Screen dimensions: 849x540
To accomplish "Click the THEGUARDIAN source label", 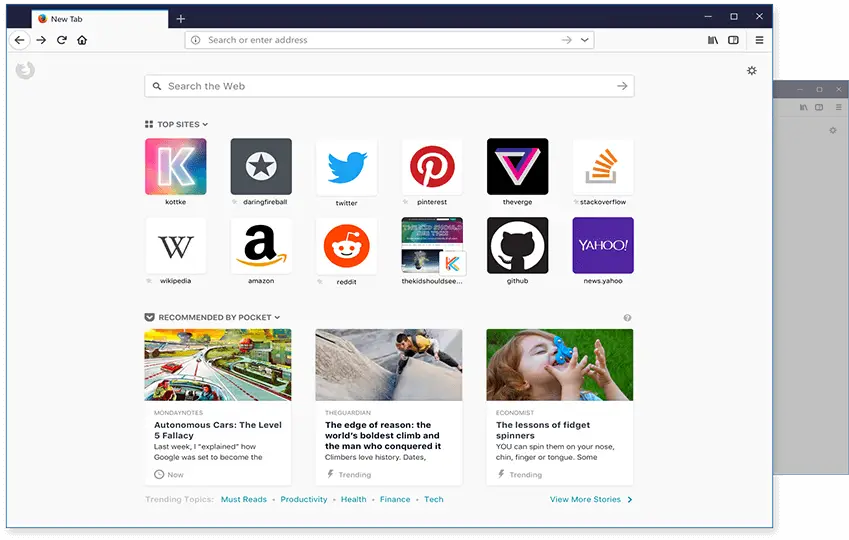I will pos(348,413).
